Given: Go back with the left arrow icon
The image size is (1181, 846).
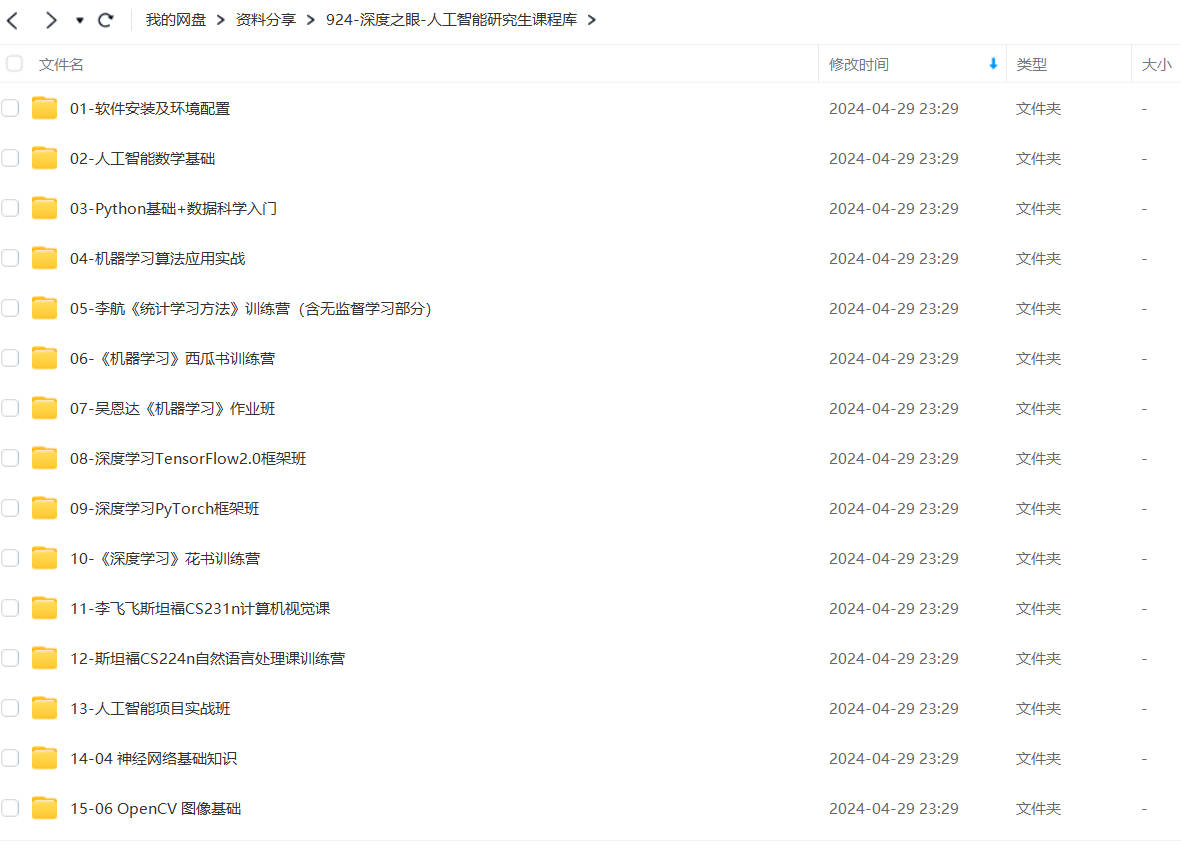Looking at the screenshot, I should (x=12, y=20).
